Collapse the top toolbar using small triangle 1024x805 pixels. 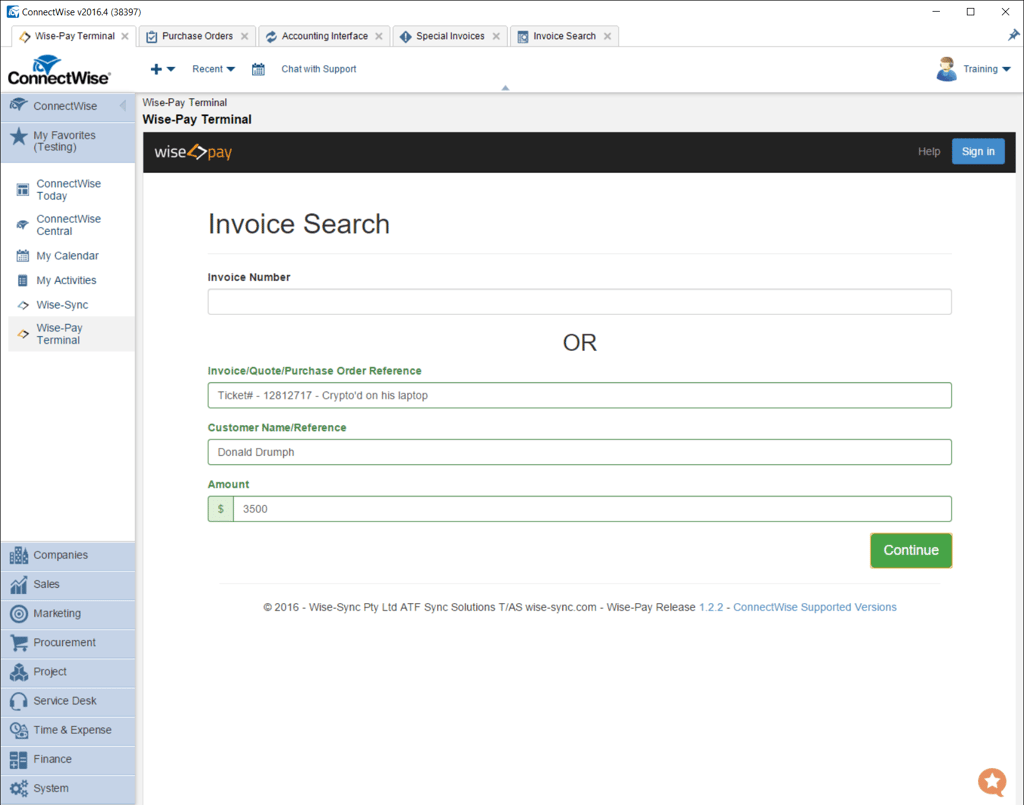[x=505, y=87]
